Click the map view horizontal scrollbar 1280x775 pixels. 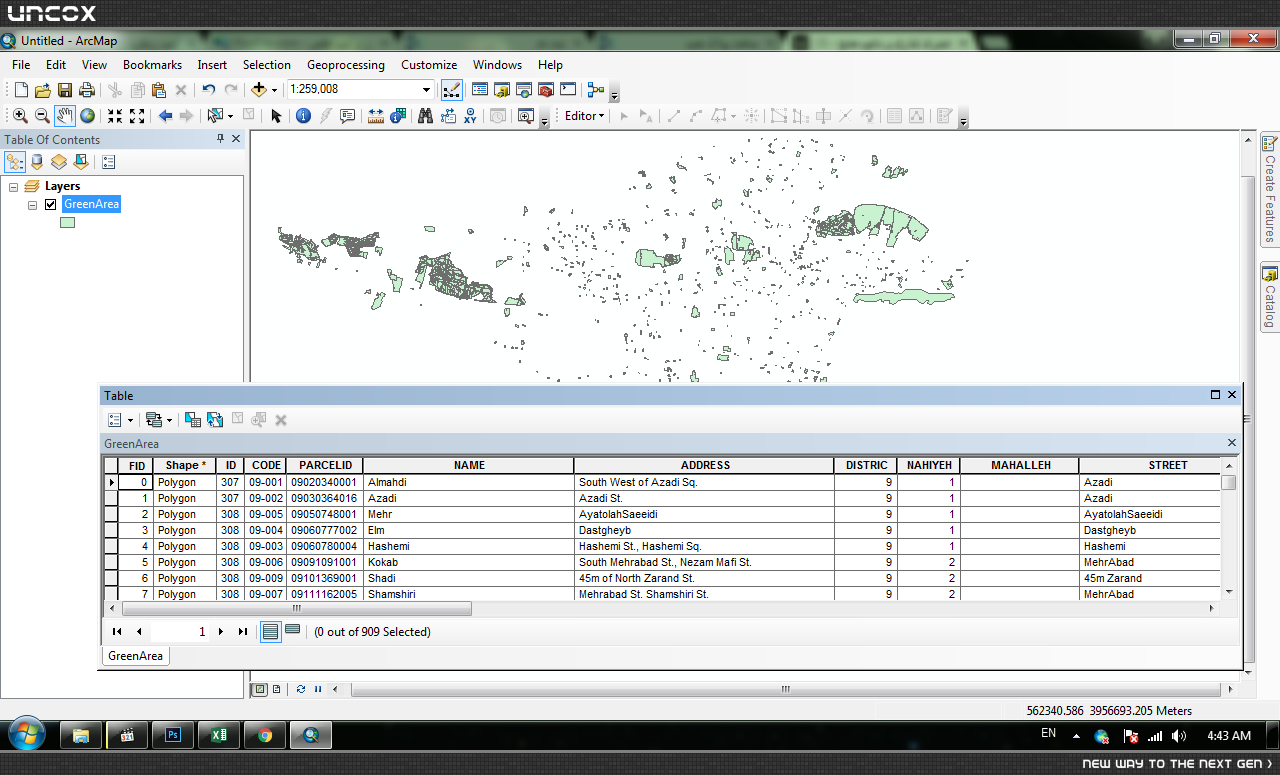785,689
